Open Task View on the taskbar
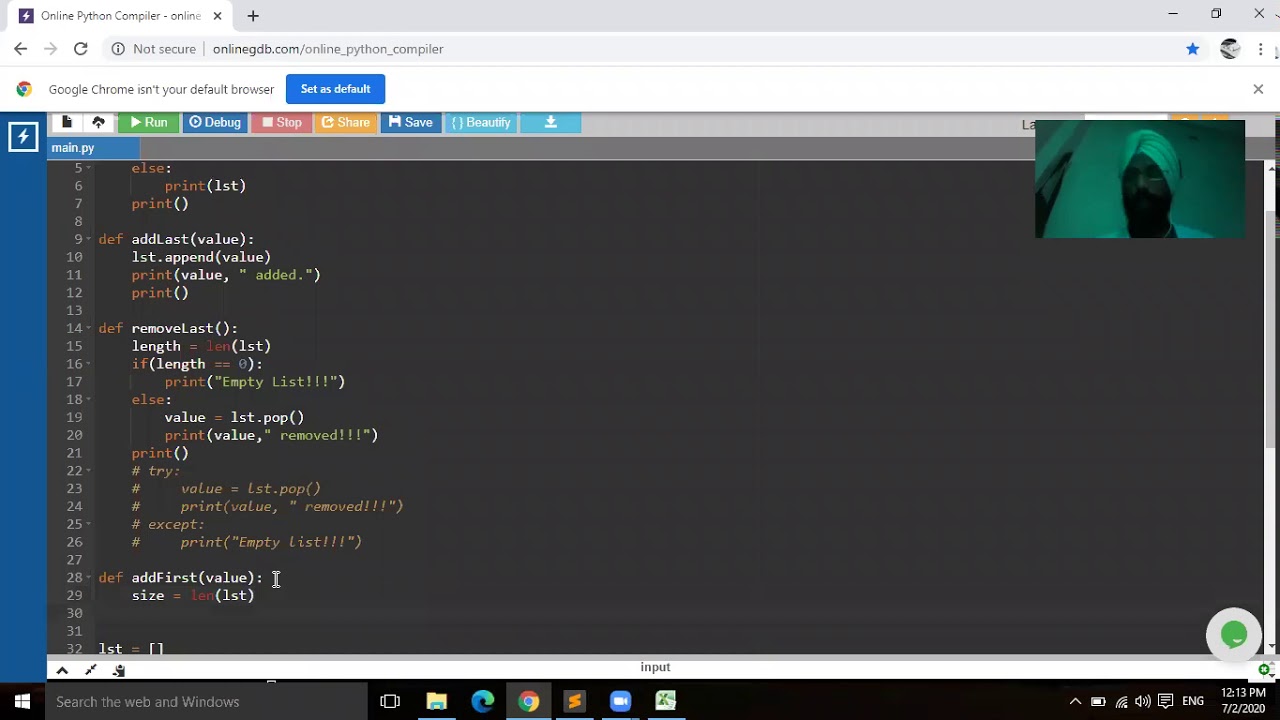Screen dimensions: 1280x720 pyautogui.click(x=390, y=701)
